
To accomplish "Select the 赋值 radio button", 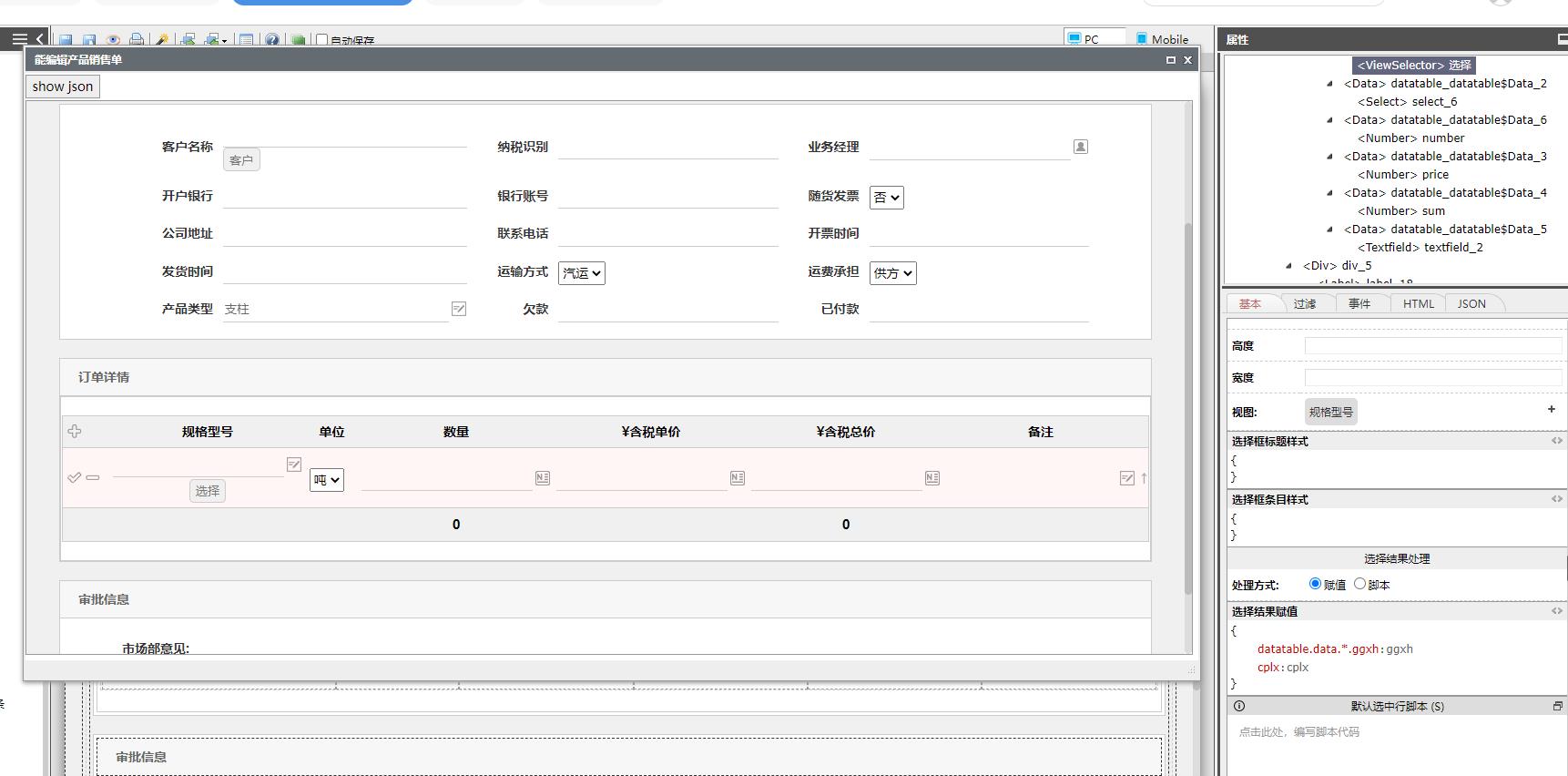I will point(1315,584).
